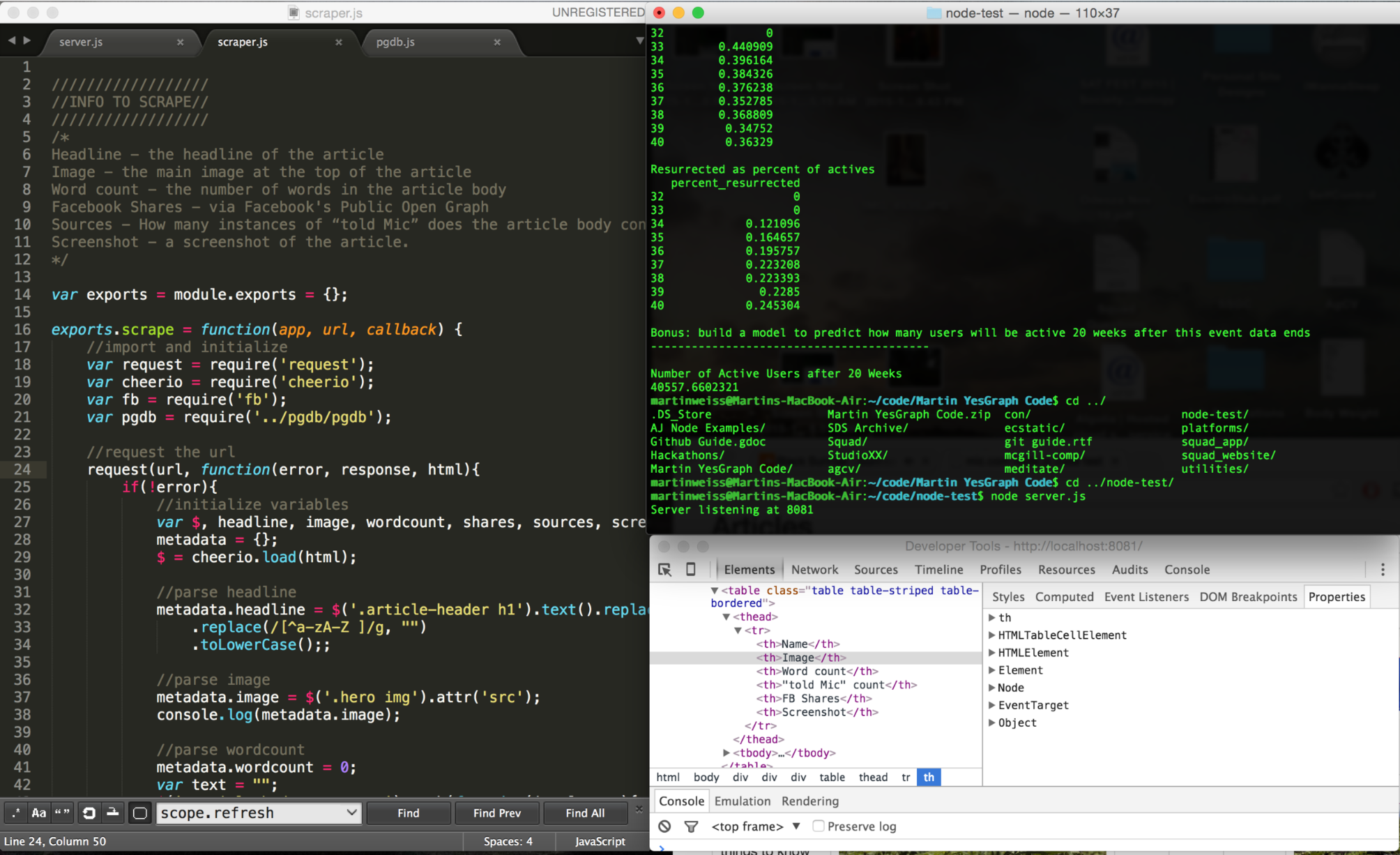
Task: Enable regular expression search in find bar
Action: tap(15, 812)
